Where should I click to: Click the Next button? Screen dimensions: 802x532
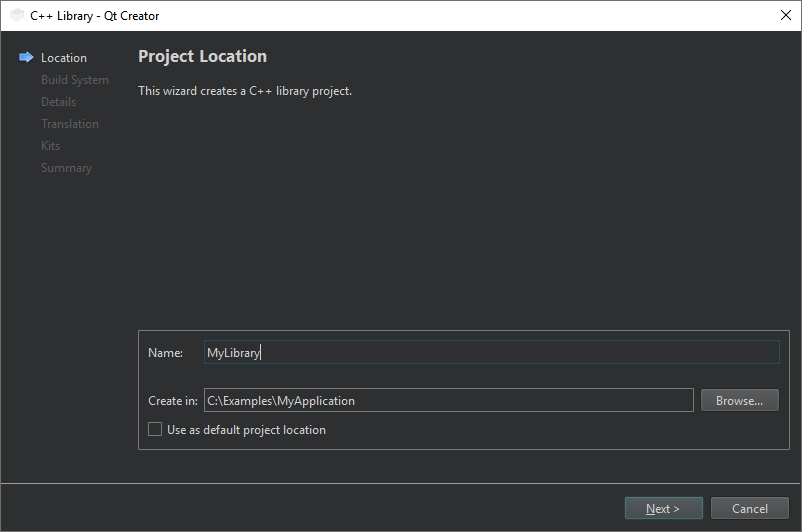(x=663, y=508)
